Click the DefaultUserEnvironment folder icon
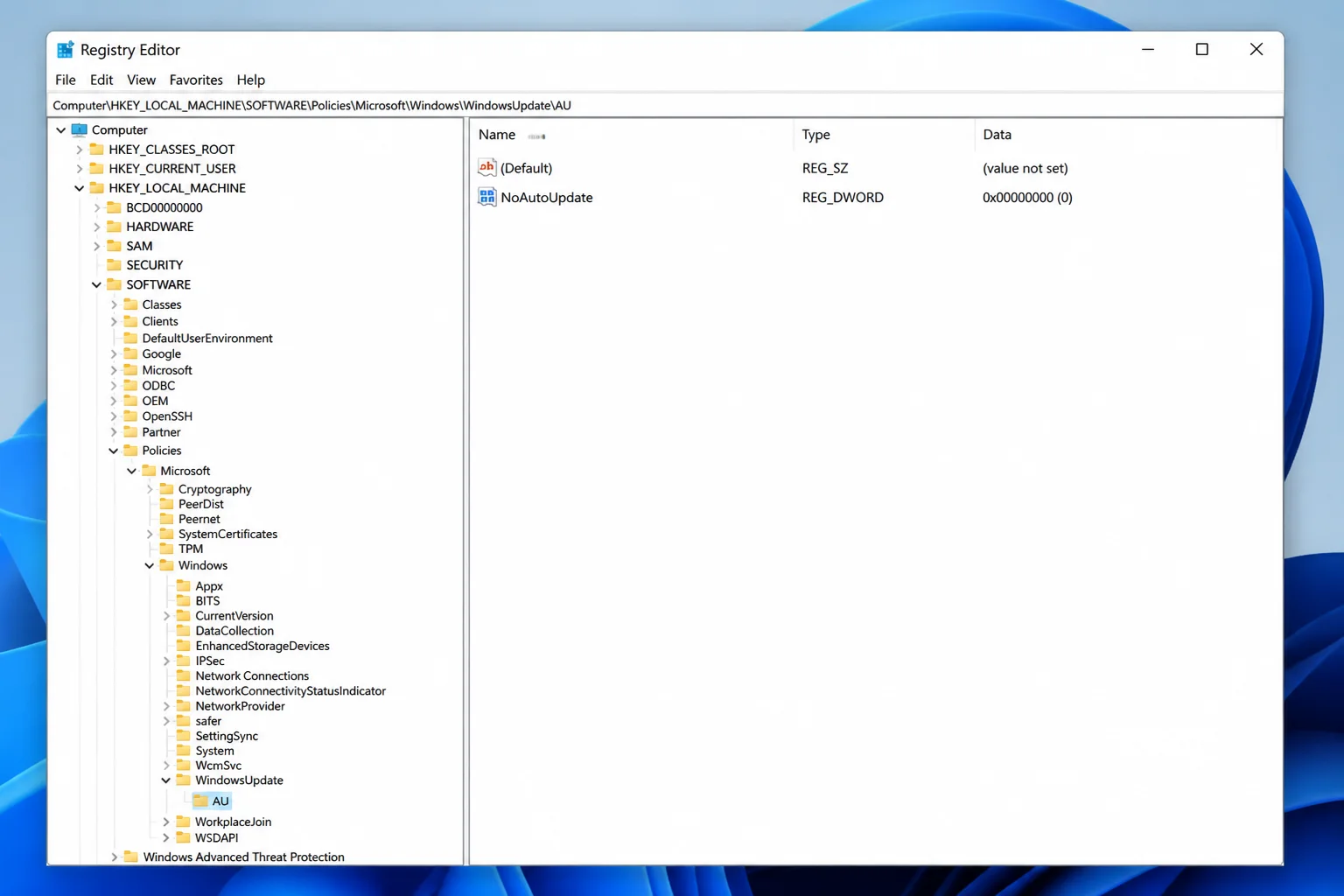This screenshot has width=1344, height=896. [130, 338]
